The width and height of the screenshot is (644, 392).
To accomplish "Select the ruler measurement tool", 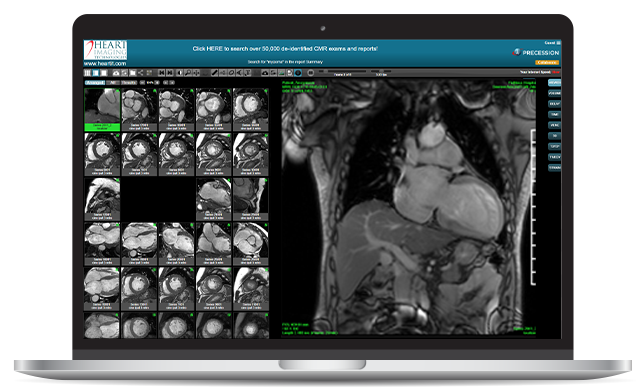I will coord(223,73).
